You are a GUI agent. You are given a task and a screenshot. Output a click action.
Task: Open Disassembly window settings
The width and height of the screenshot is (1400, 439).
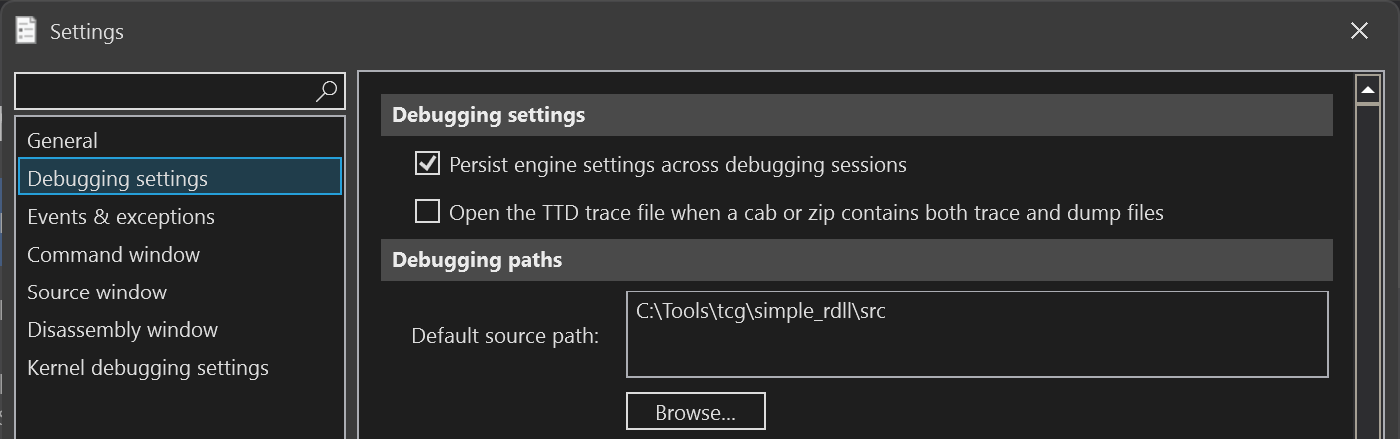coord(122,330)
